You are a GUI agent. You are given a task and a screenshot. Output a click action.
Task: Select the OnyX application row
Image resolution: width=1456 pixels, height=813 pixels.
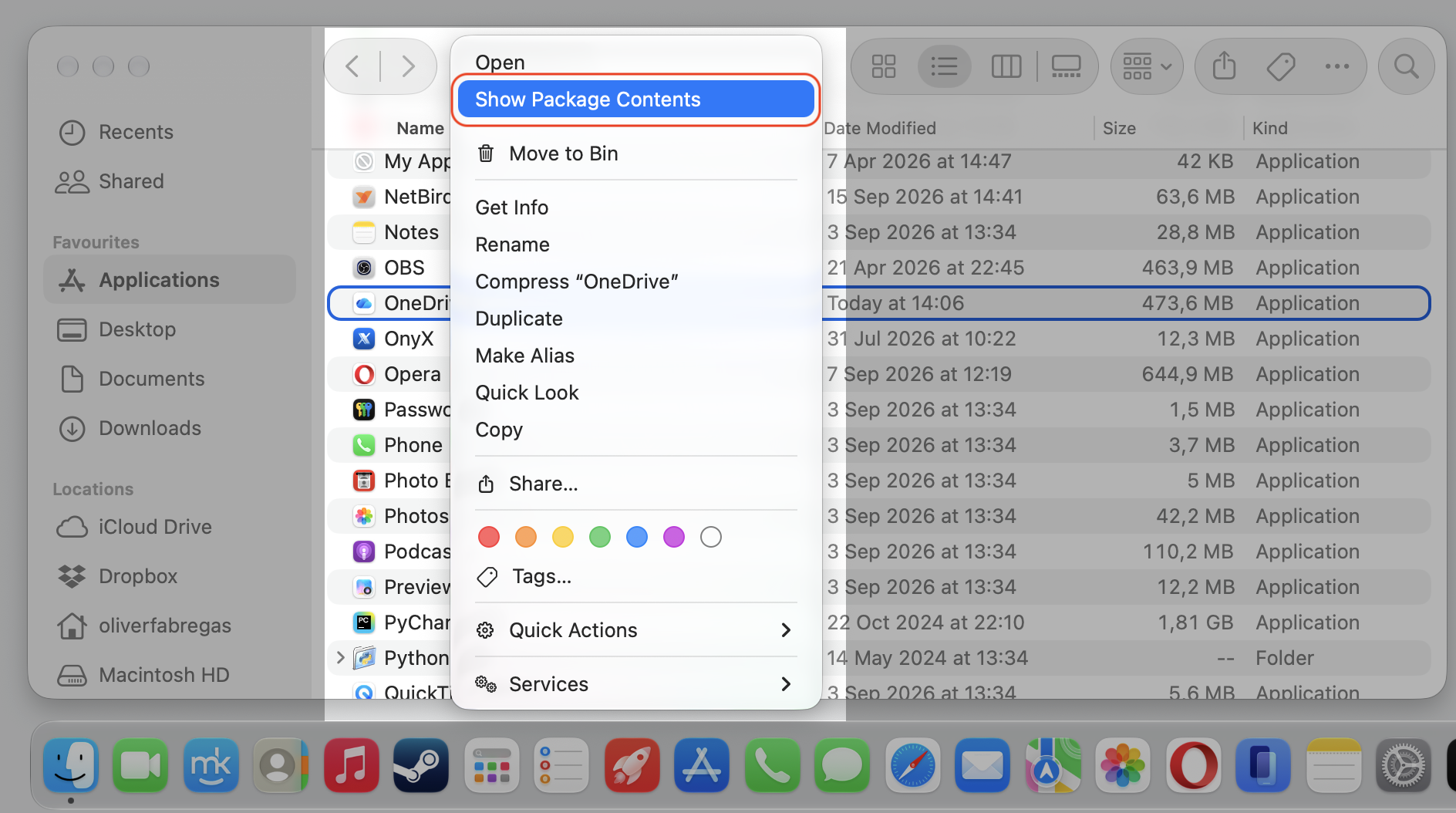click(x=879, y=339)
